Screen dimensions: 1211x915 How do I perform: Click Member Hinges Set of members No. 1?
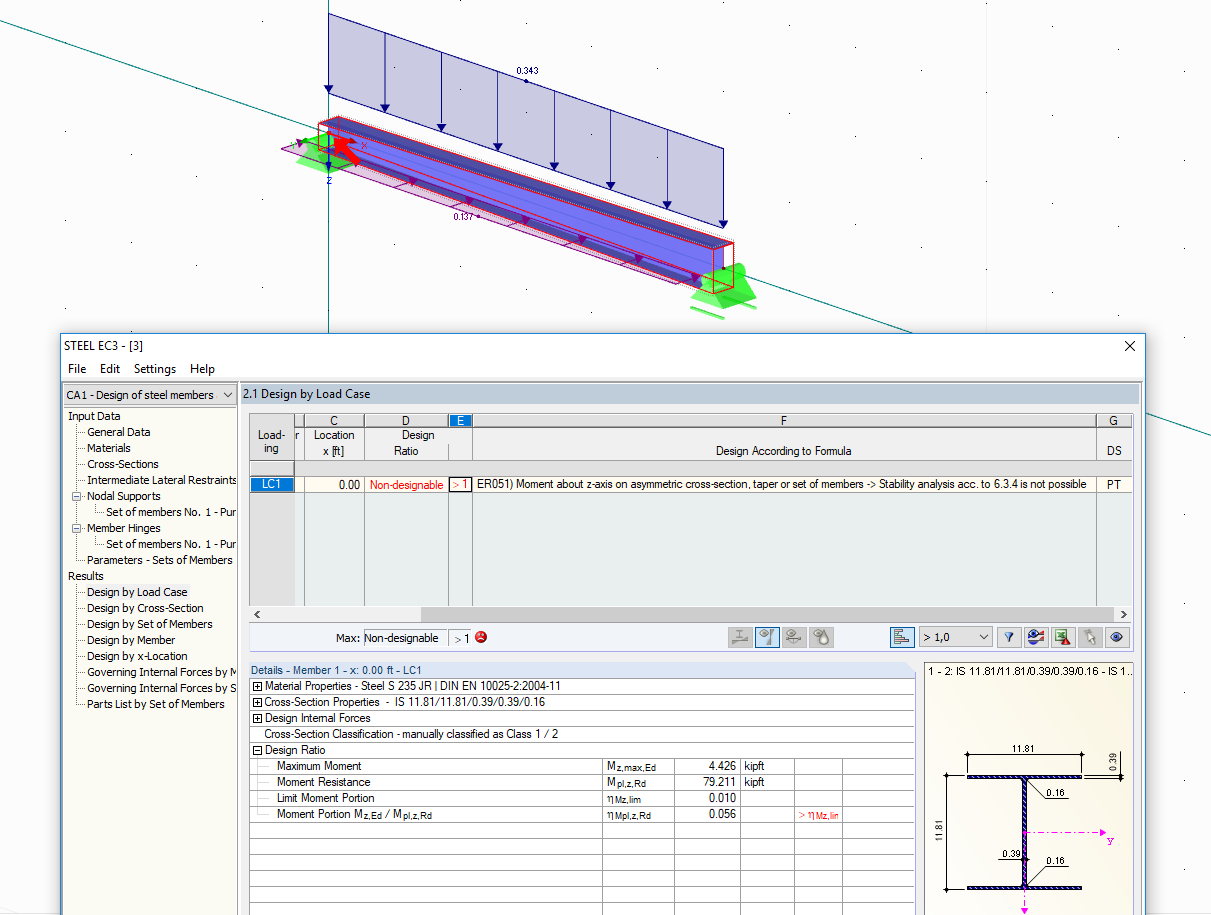pyautogui.click(x=171, y=544)
